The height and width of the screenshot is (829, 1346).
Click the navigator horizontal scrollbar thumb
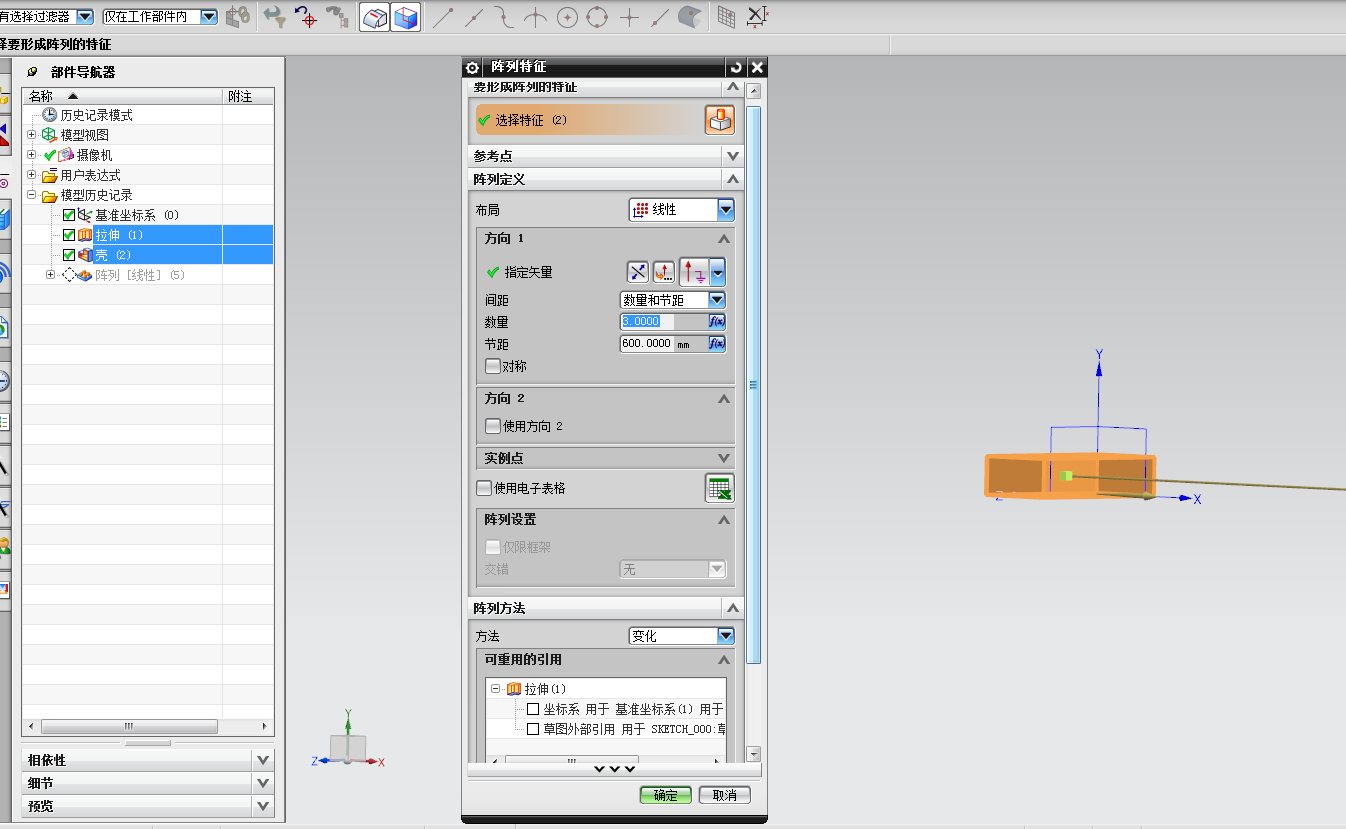tap(129, 726)
